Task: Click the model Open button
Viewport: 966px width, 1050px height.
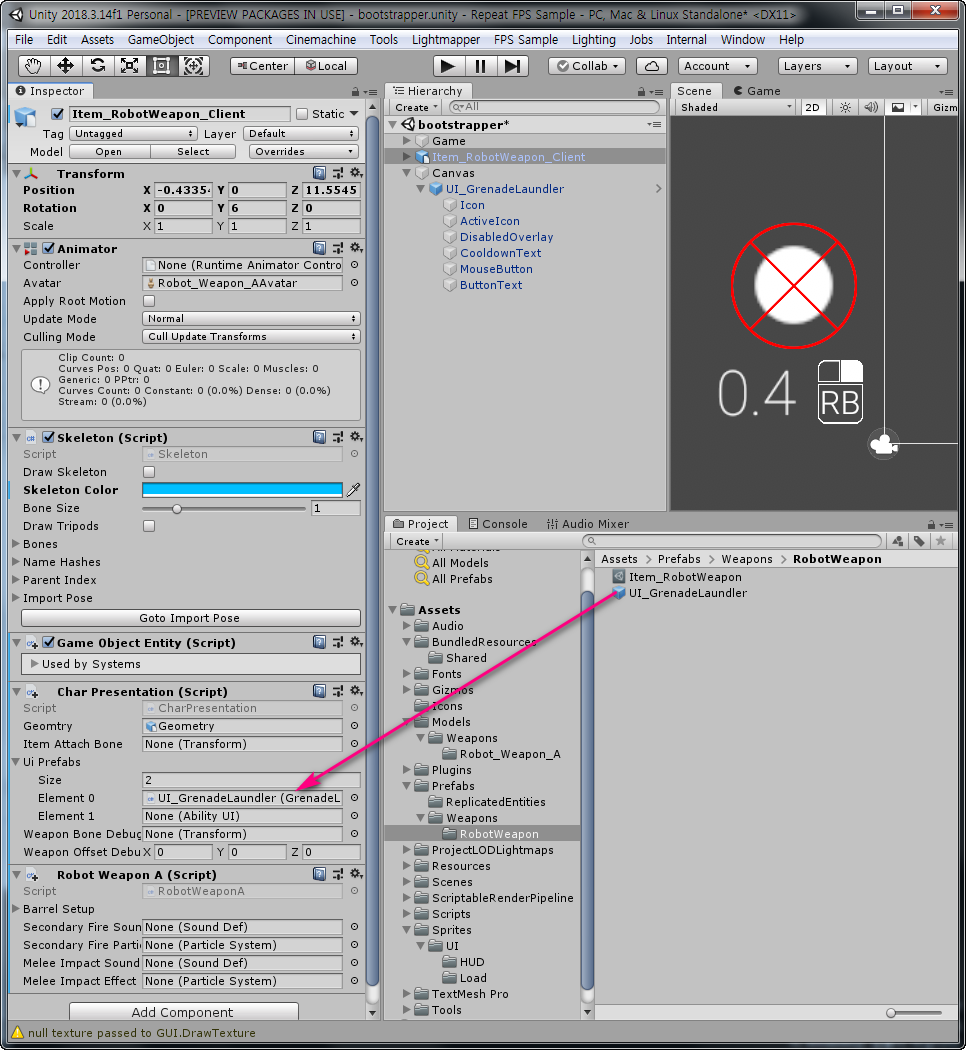Action: [108, 152]
